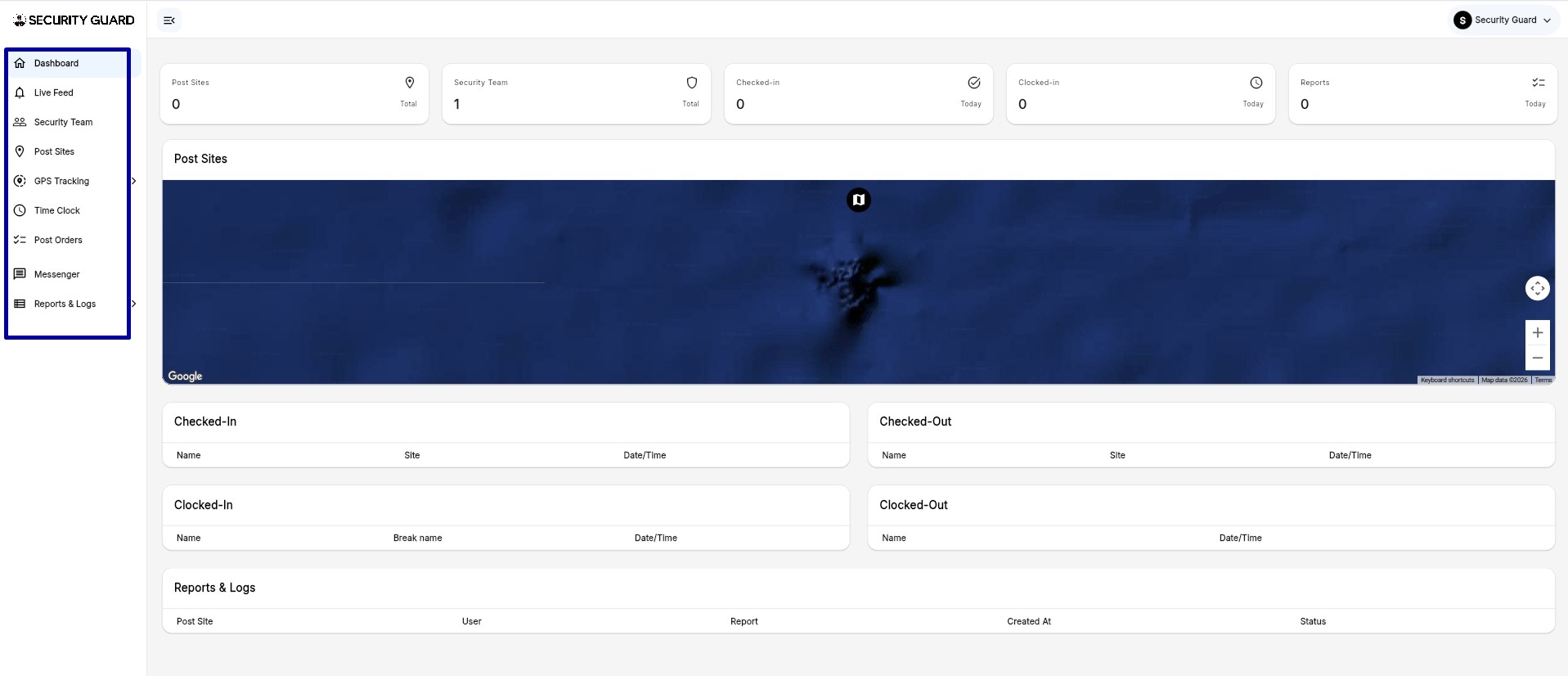
Task: Click the Security Team count of 1
Action: click(x=456, y=104)
